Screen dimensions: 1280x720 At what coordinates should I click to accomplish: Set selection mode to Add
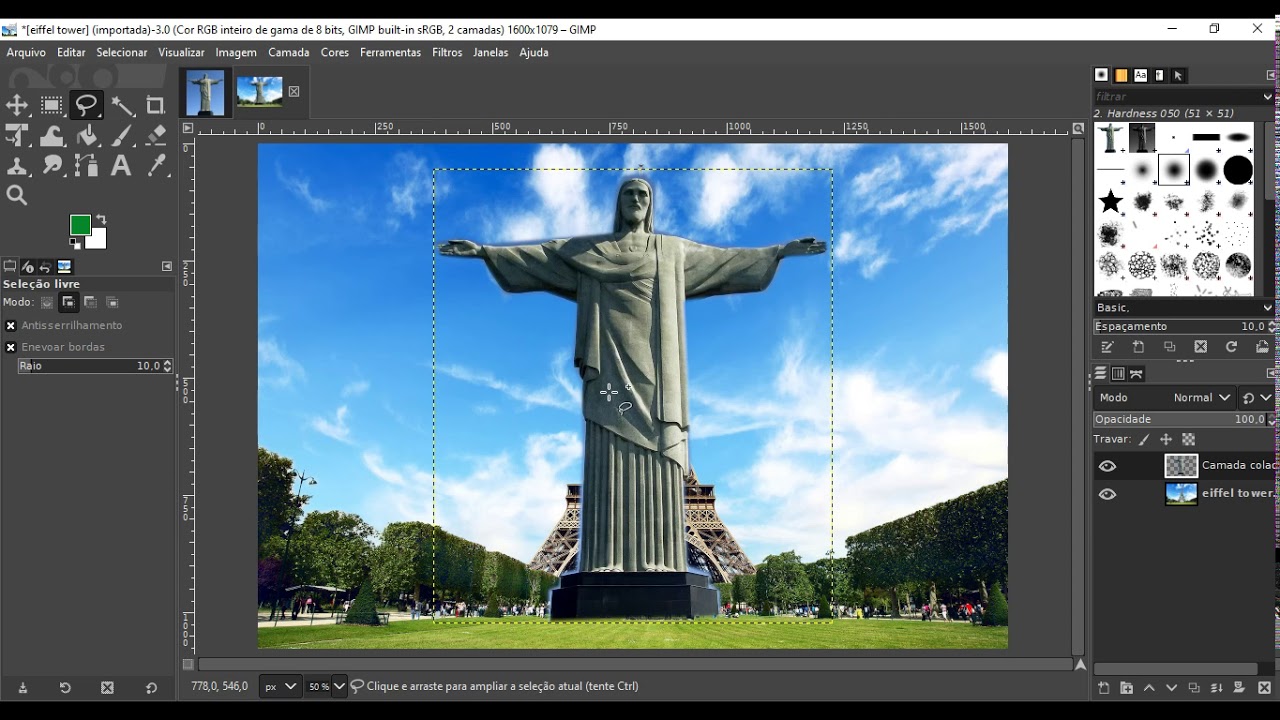point(68,302)
